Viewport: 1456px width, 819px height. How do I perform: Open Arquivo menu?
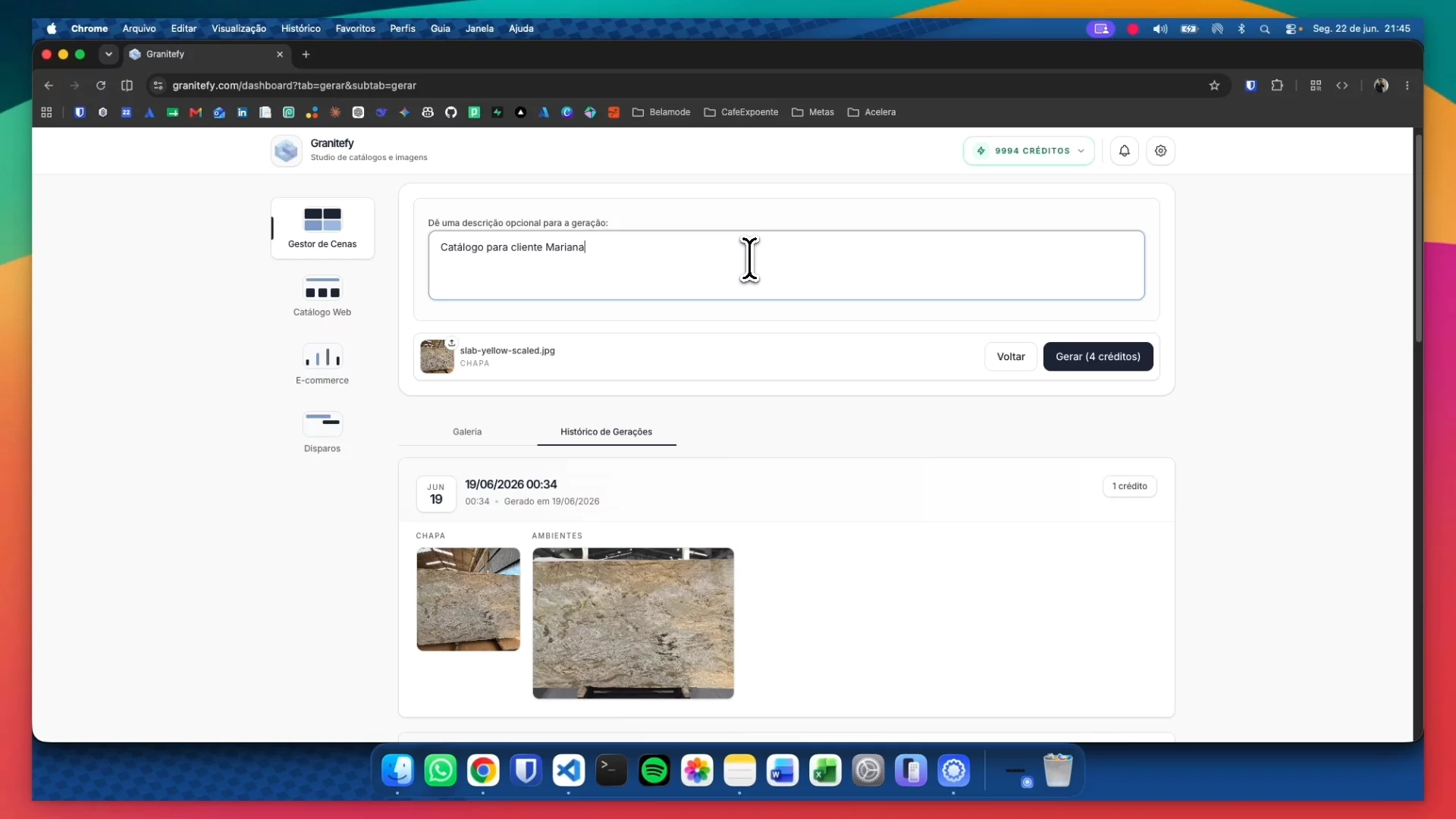pos(139,28)
